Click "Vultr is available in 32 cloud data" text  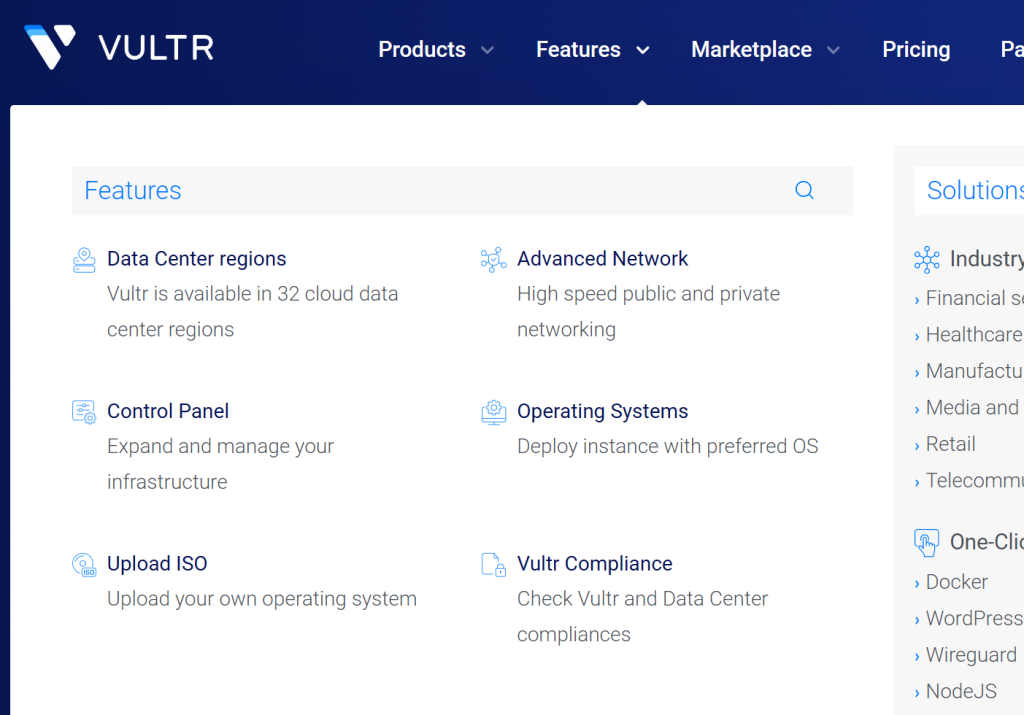point(252,294)
